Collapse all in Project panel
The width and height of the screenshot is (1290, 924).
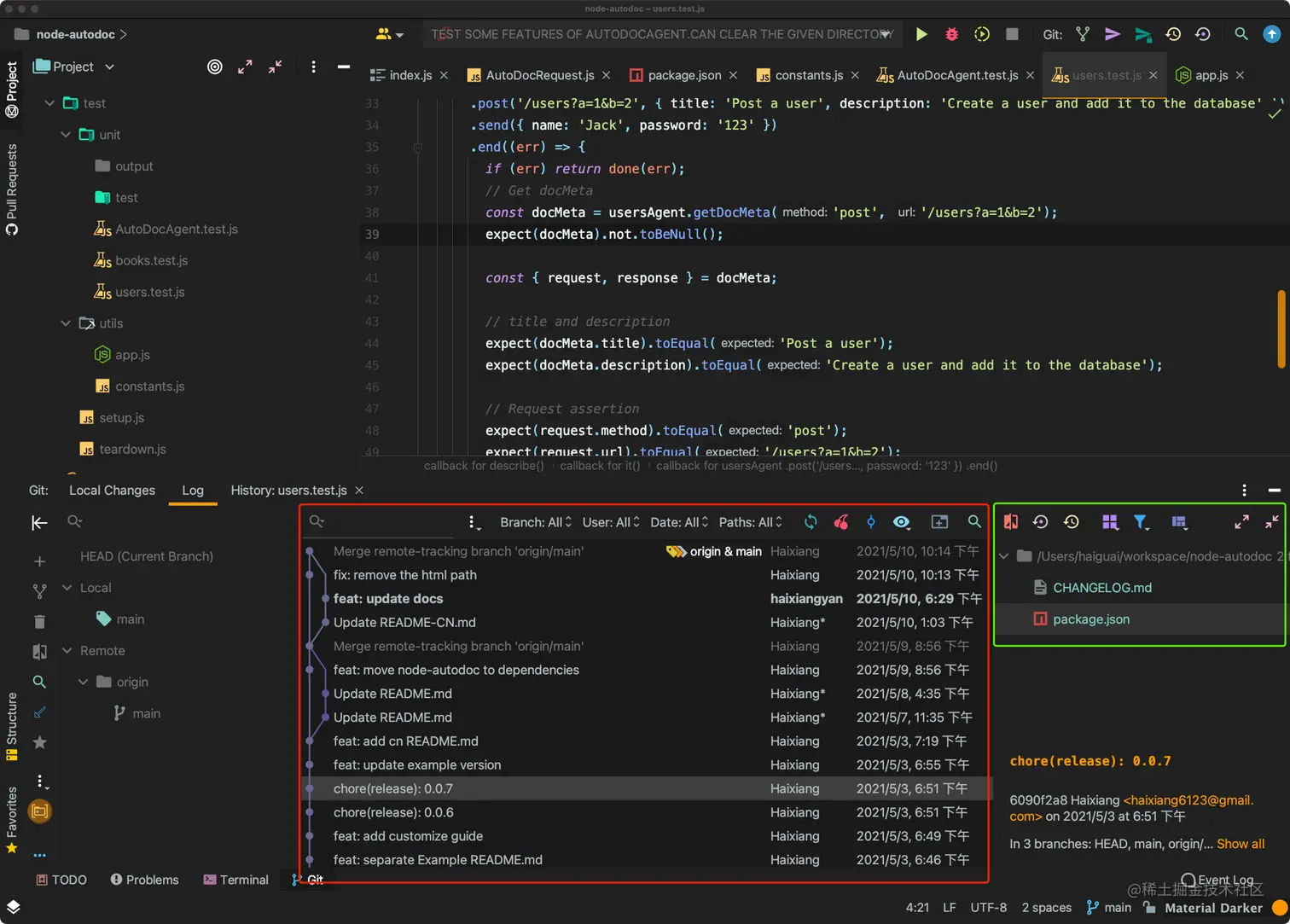pos(275,67)
